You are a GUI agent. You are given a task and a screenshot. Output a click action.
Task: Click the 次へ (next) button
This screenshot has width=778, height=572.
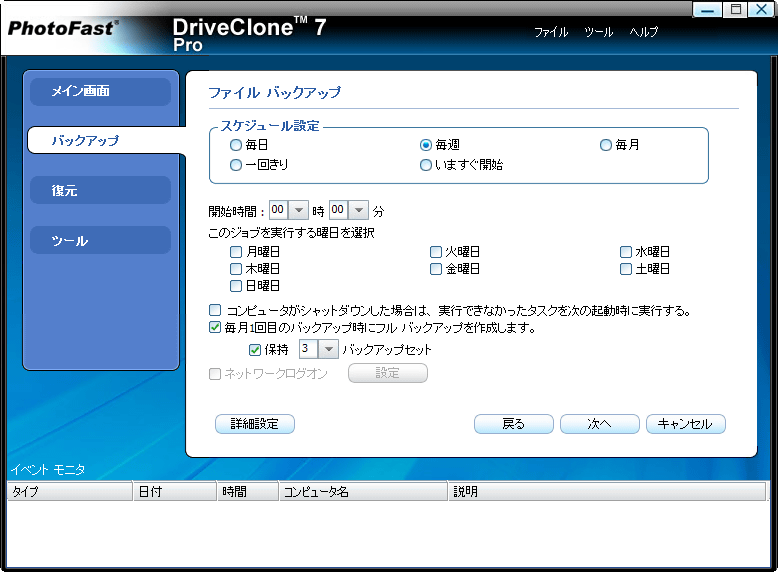[599, 424]
